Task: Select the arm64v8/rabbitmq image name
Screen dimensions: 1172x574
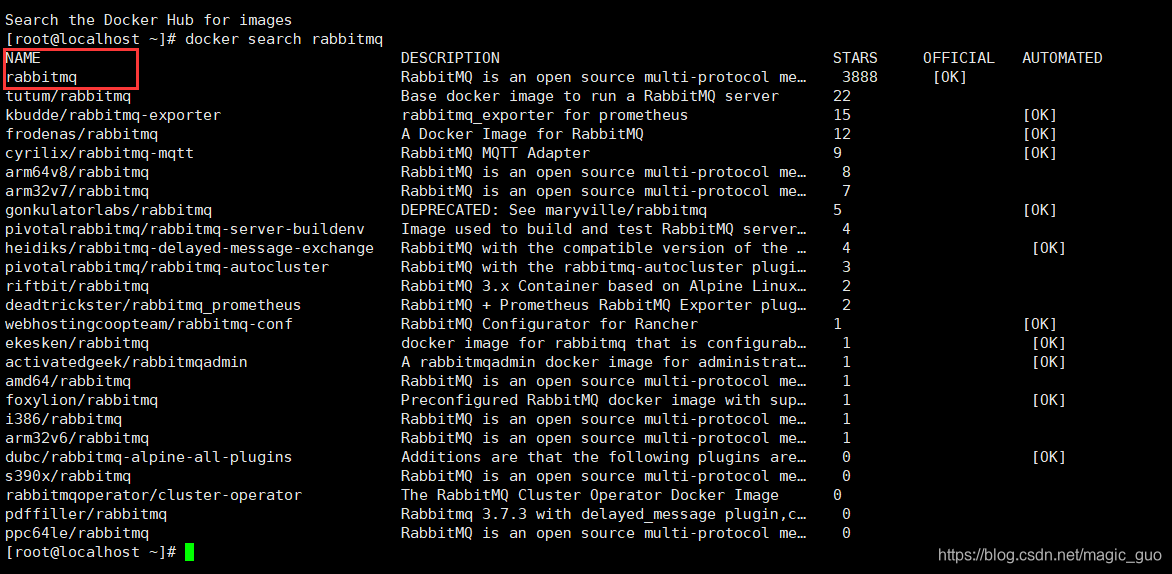Action: click(x=77, y=172)
